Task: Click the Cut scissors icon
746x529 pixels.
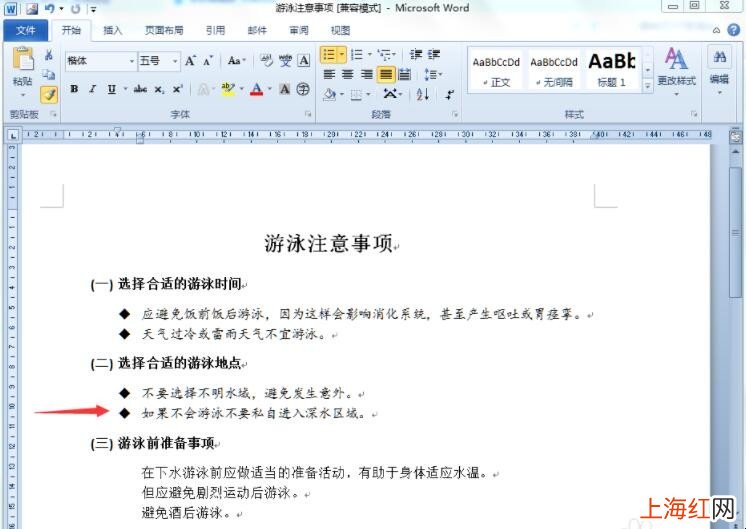Action: pyautogui.click(x=49, y=55)
